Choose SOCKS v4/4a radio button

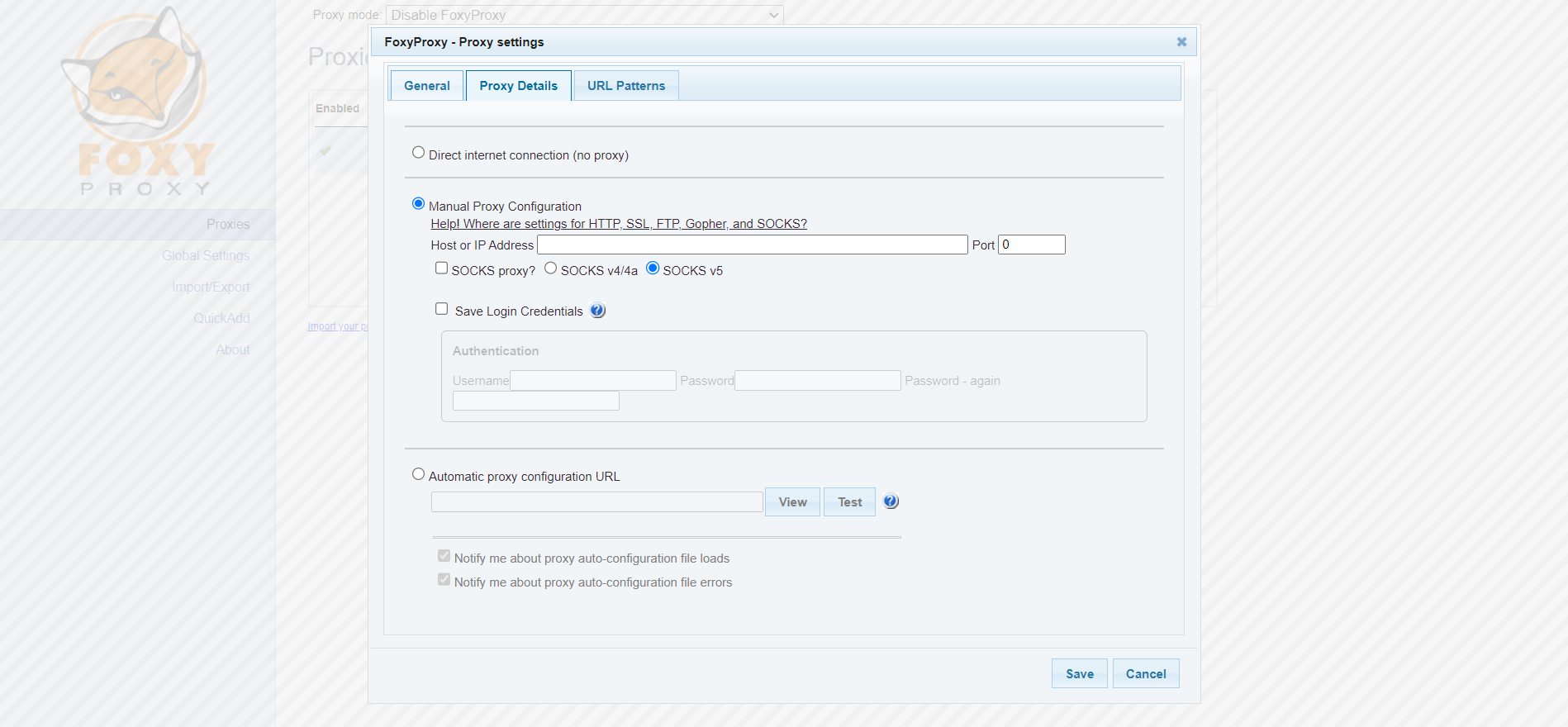point(551,268)
